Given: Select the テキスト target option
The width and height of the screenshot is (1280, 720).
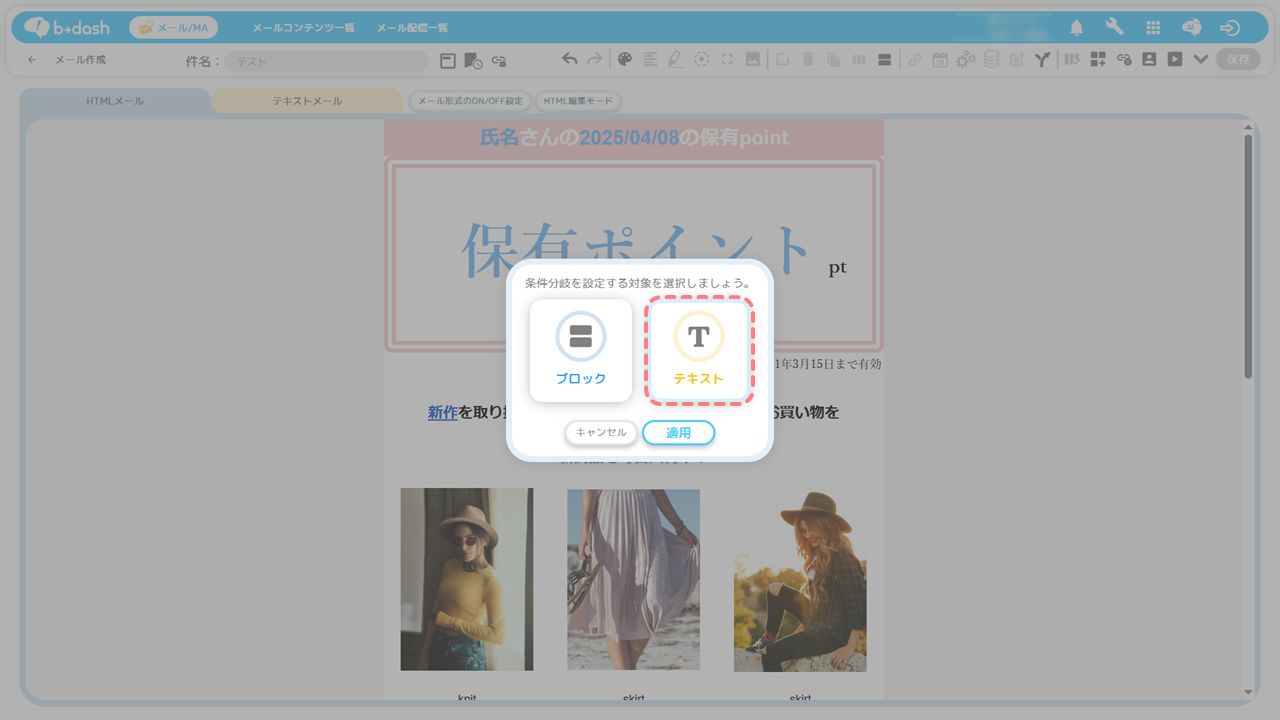Looking at the screenshot, I should [699, 351].
